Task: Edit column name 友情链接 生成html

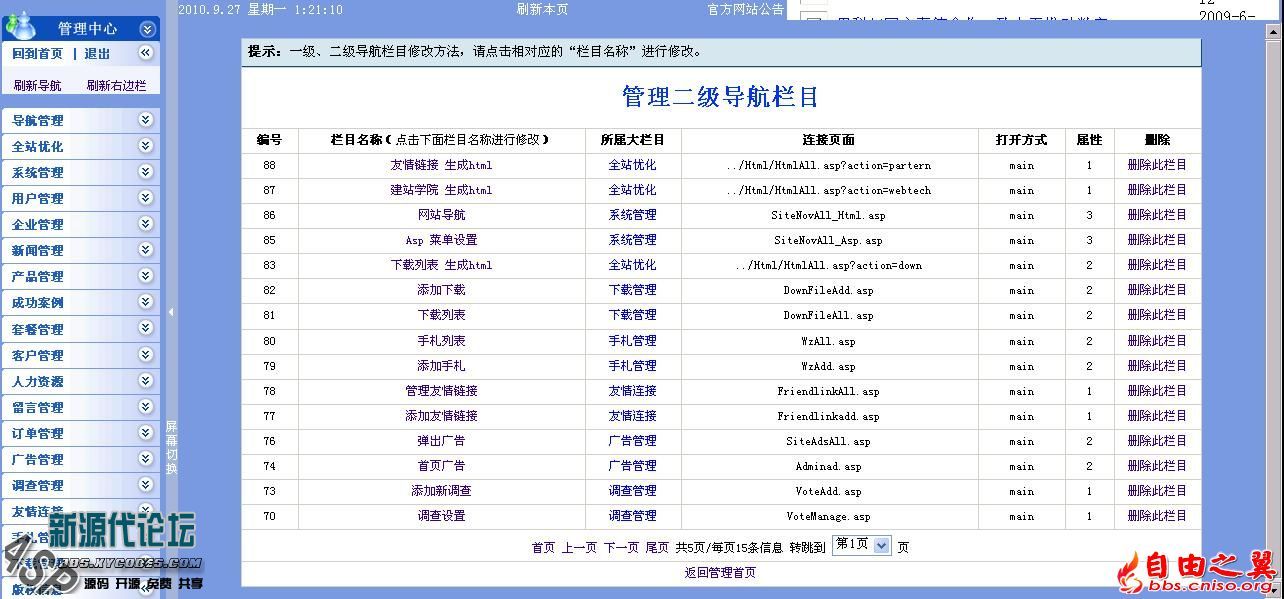Action: (x=441, y=165)
